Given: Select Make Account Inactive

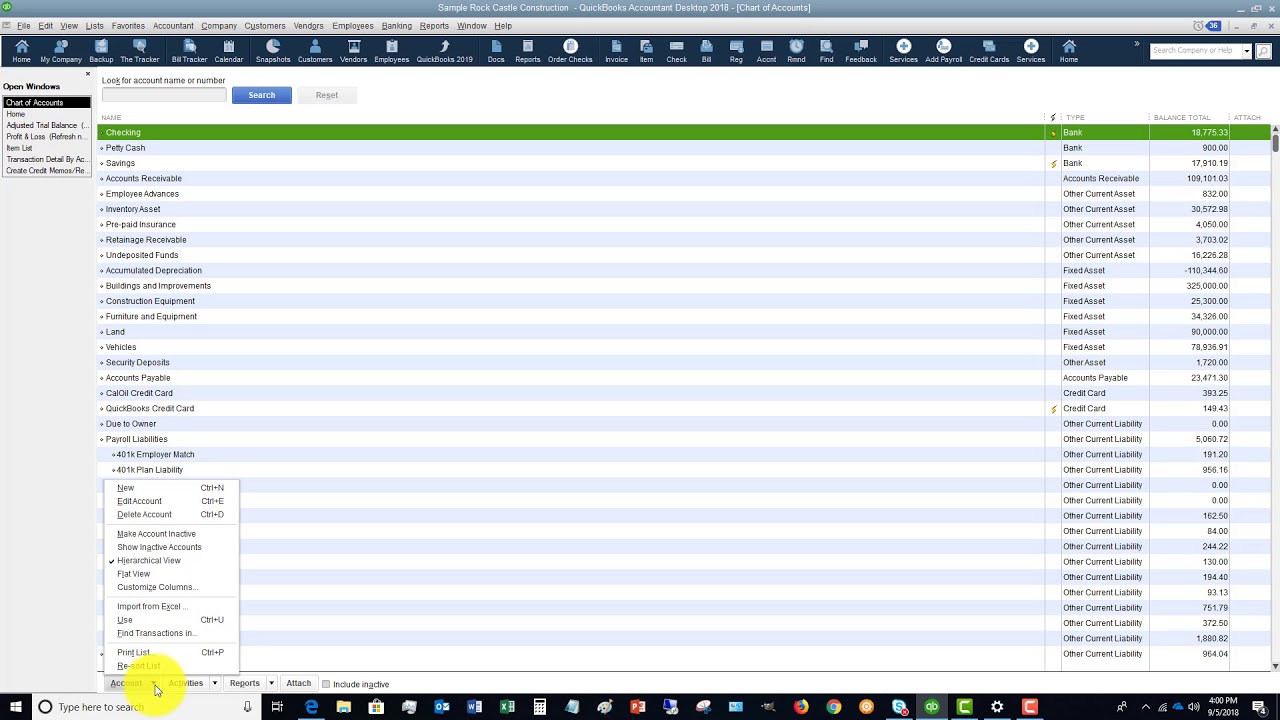Looking at the screenshot, I should (x=156, y=534).
